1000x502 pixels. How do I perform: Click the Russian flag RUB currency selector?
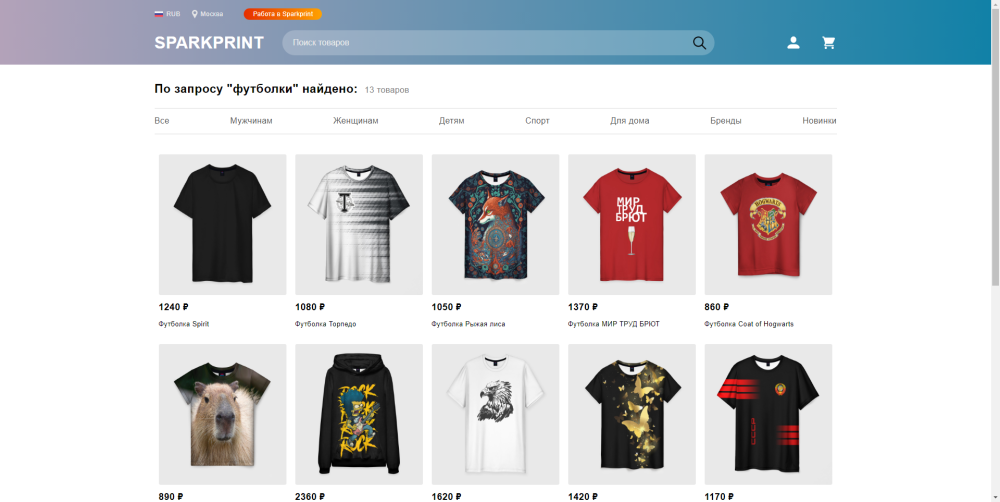tap(167, 14)
